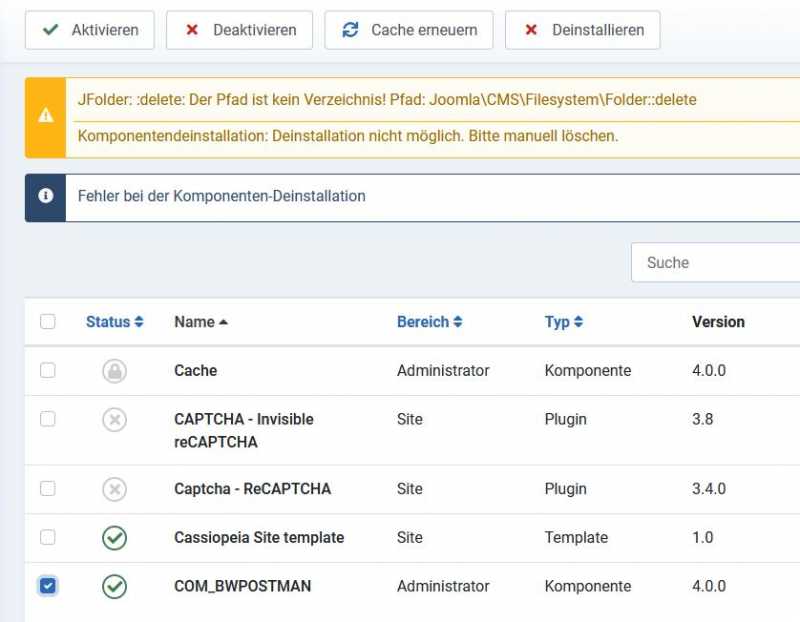Image resolution: width=800 pixels, height=622 pixels.
Task: Enable the CAPTCHA - Invisible reCAPTCHA plugin status icon
Action: (114, 420)
